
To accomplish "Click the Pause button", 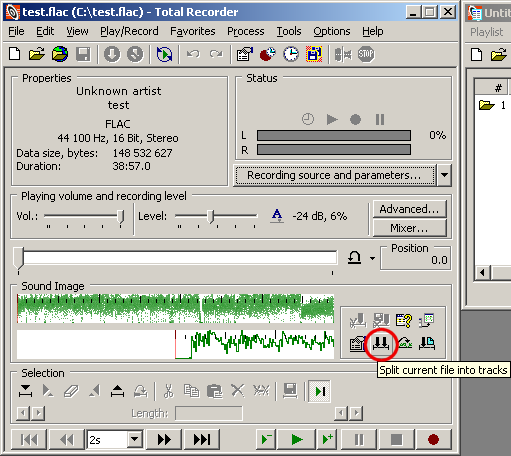I will (x=359, y=439).
